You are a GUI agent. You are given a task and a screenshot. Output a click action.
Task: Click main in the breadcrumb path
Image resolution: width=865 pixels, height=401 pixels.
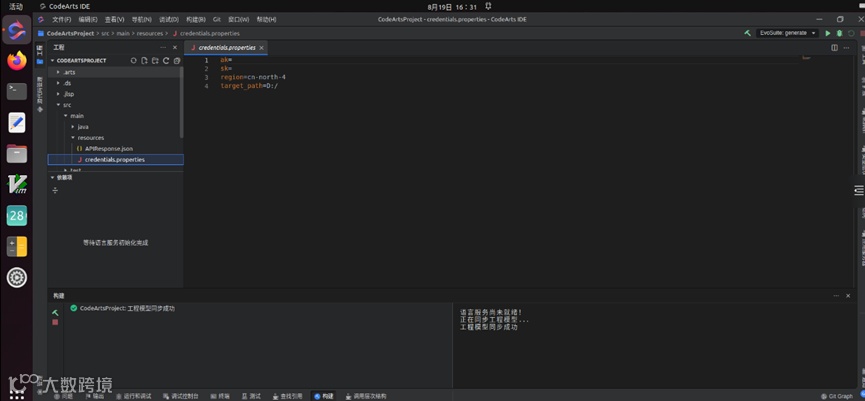pos(122,34)
